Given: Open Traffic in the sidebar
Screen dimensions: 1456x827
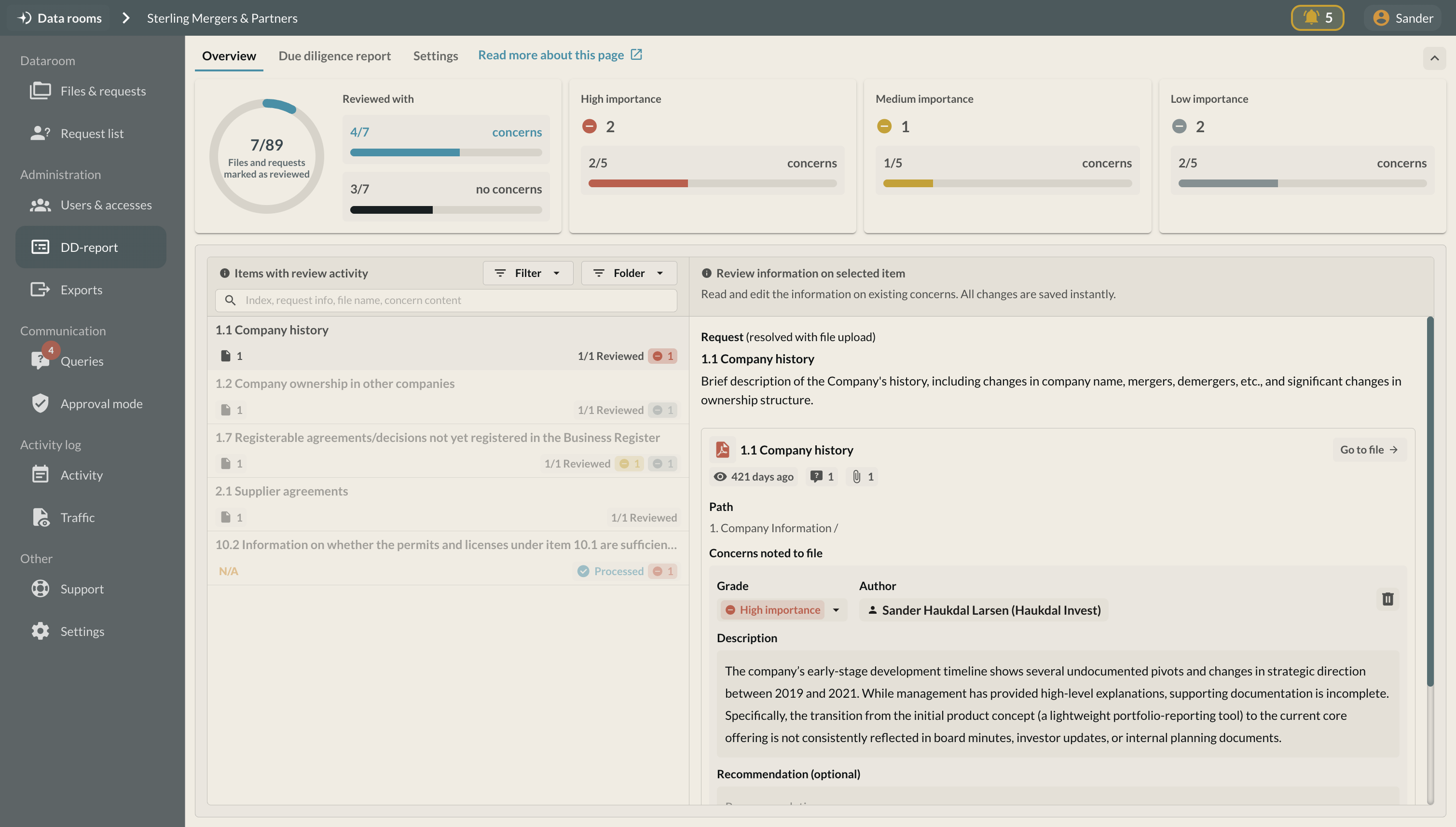Looking at the screenshot, I should (77, 517).
